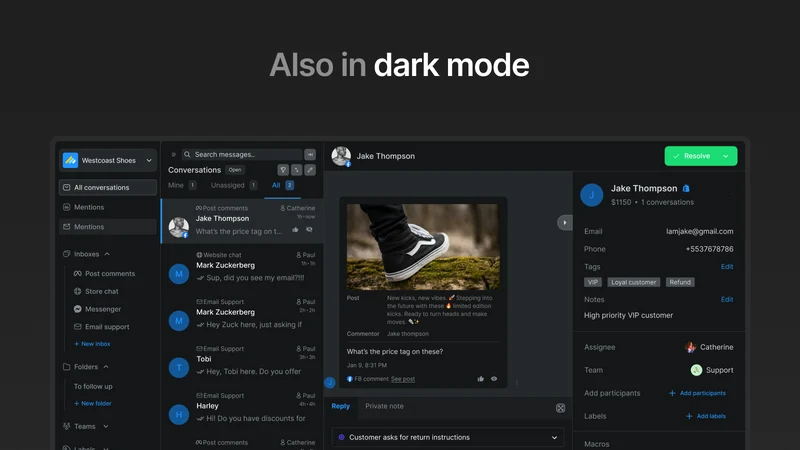Open Jake Thompson conversation in list

pos(242,221)
